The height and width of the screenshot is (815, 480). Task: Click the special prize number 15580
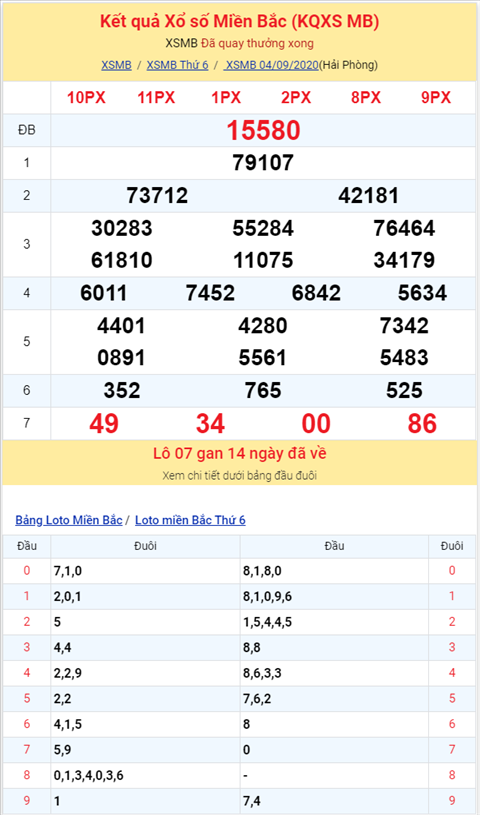coord(263,130)
